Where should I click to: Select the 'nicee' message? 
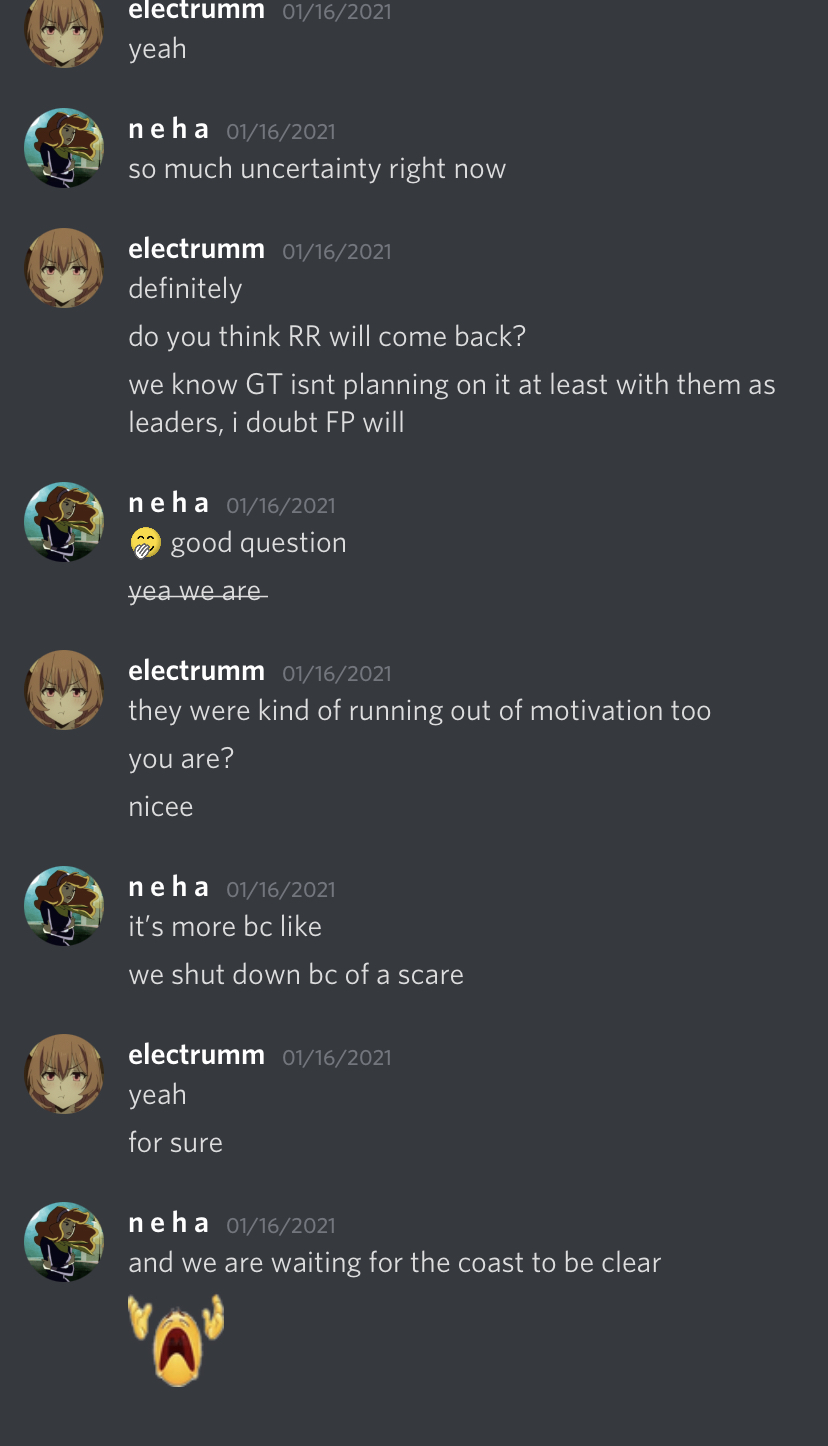(161, 806)
